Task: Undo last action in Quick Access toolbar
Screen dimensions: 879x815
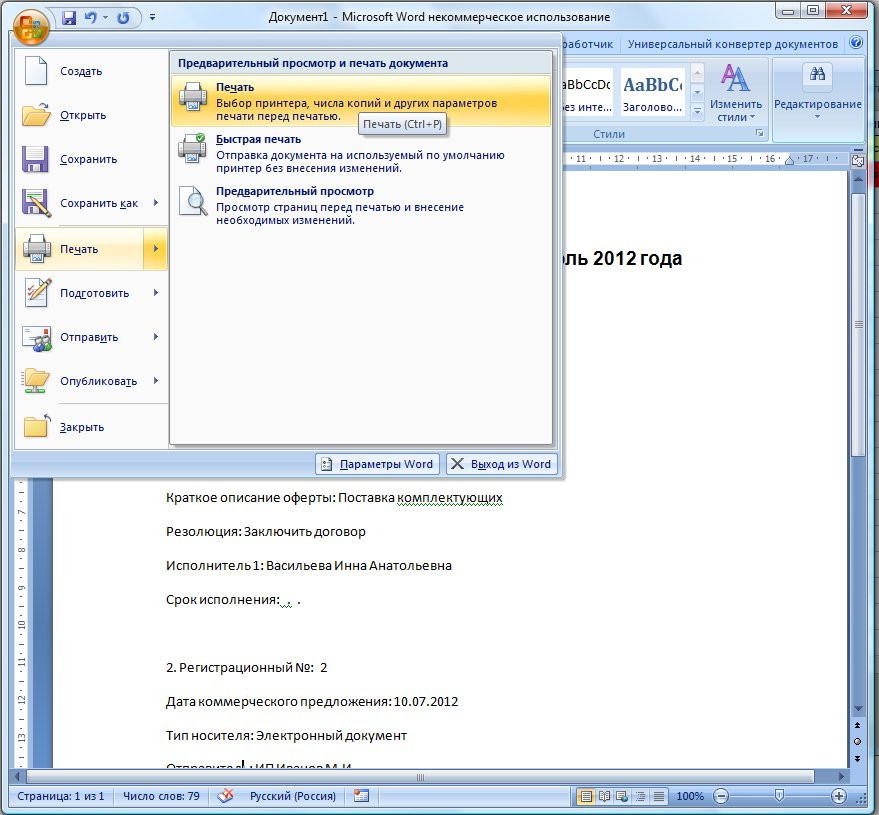Action: [x=90, y=18]
